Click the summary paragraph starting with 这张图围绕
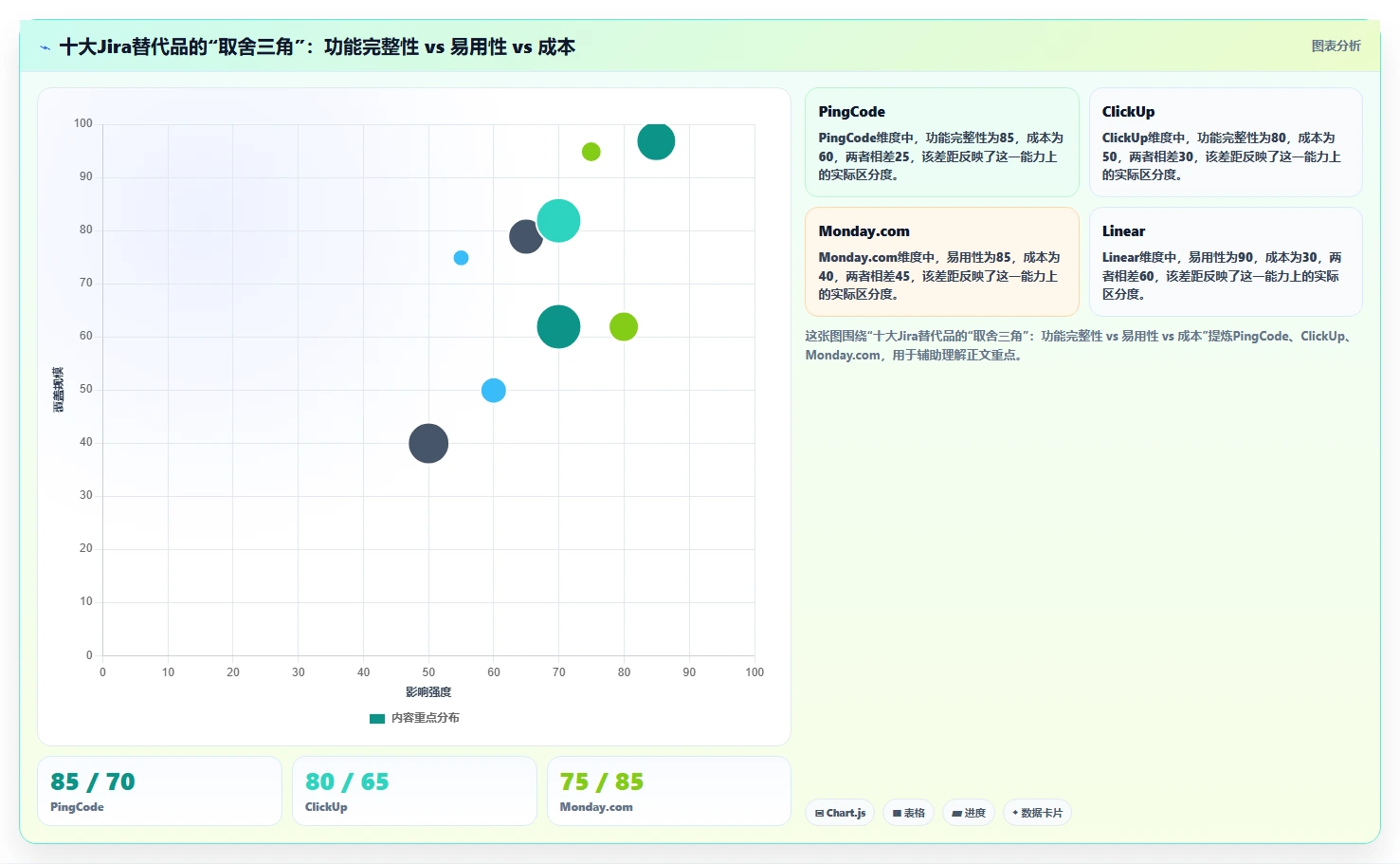 click(x=1080, y=345)
